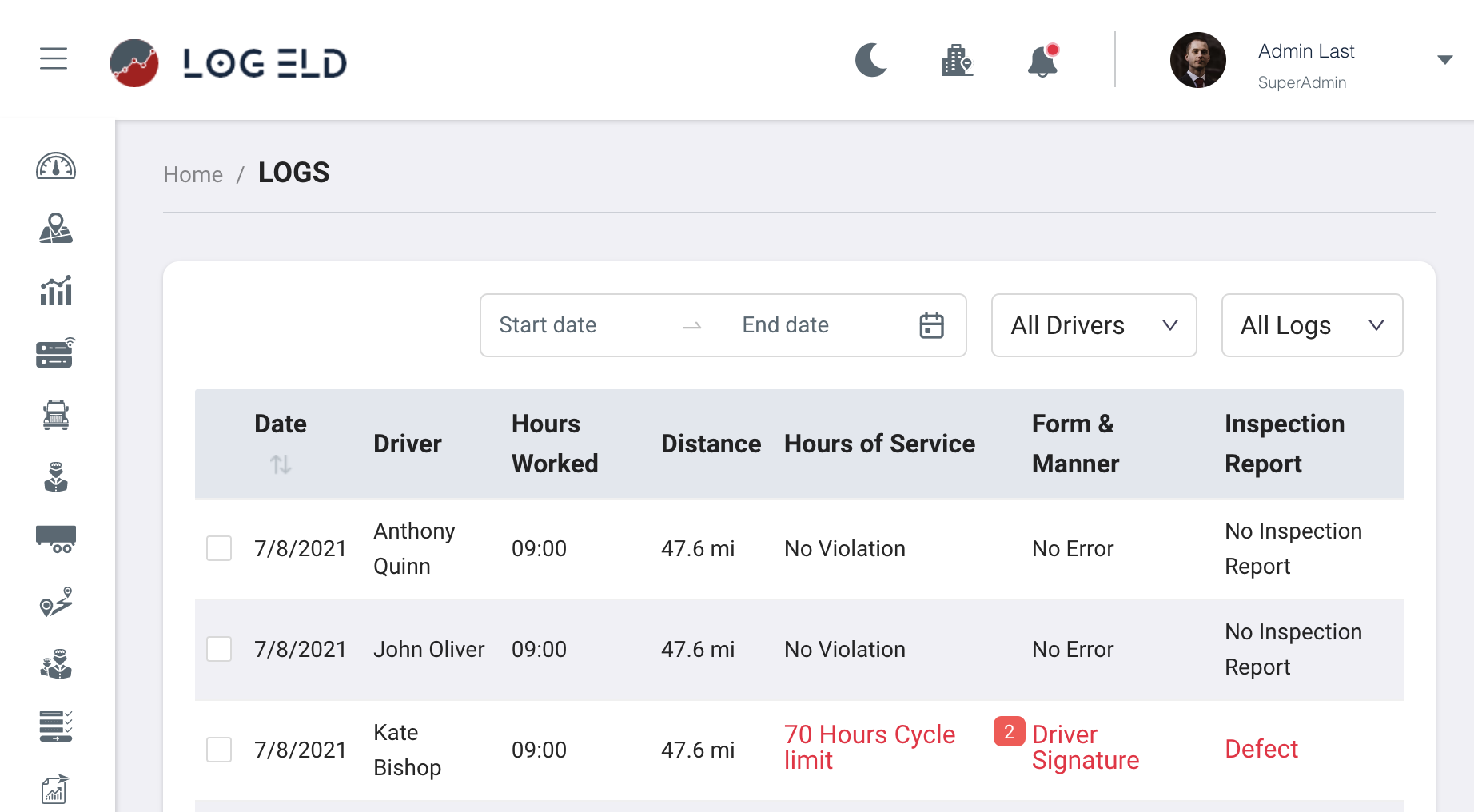Open notifications bell
This screenshot has width=1474, height=812.
pos(1042,61)
